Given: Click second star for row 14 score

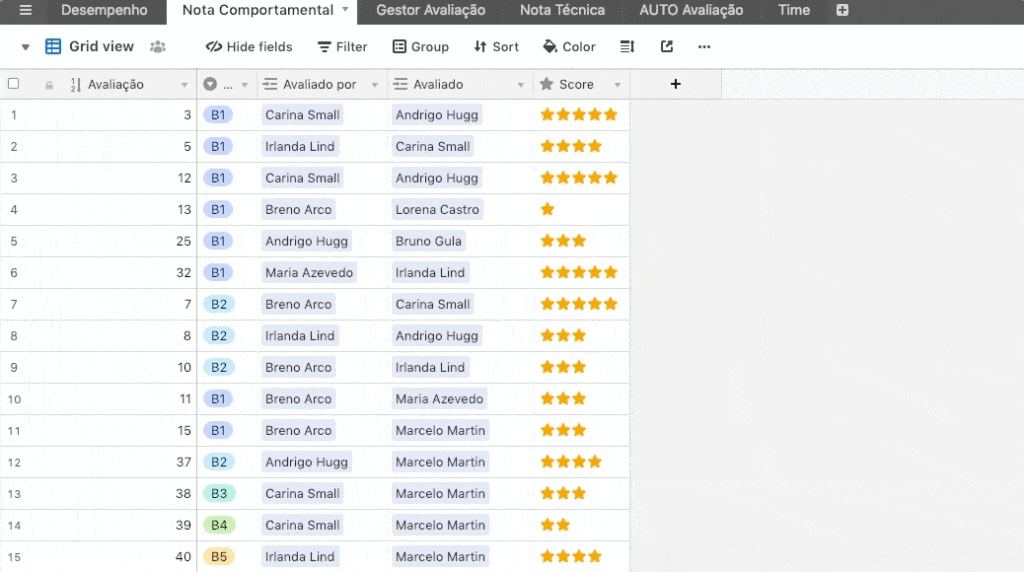Looking at the screenshot, I should tap(564, 524).
